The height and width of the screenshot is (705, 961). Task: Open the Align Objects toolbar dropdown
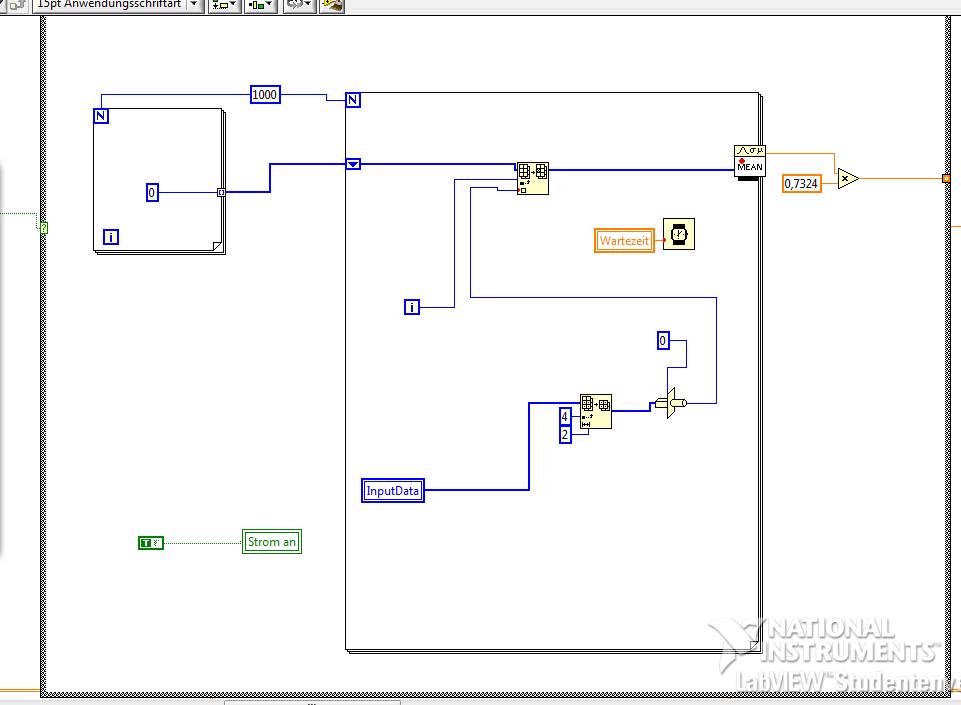(224, 5)
